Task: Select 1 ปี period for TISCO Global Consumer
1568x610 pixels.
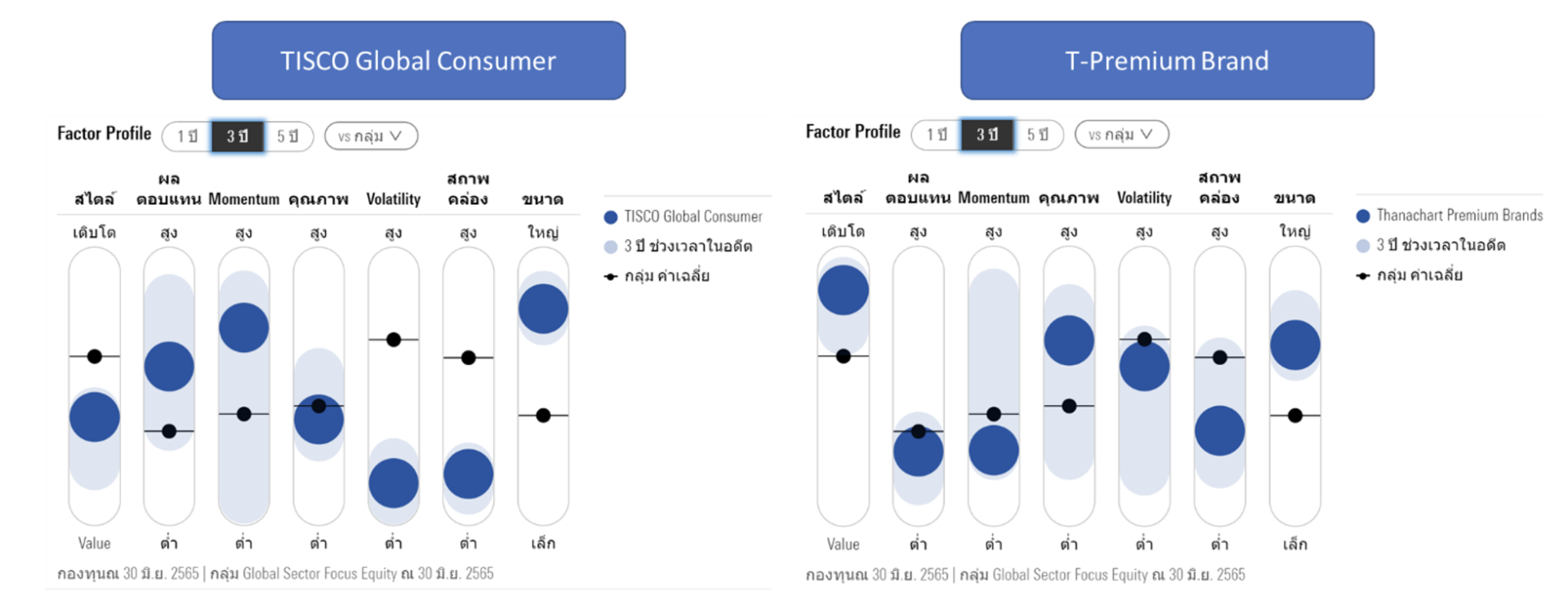Action: point(187,136)
